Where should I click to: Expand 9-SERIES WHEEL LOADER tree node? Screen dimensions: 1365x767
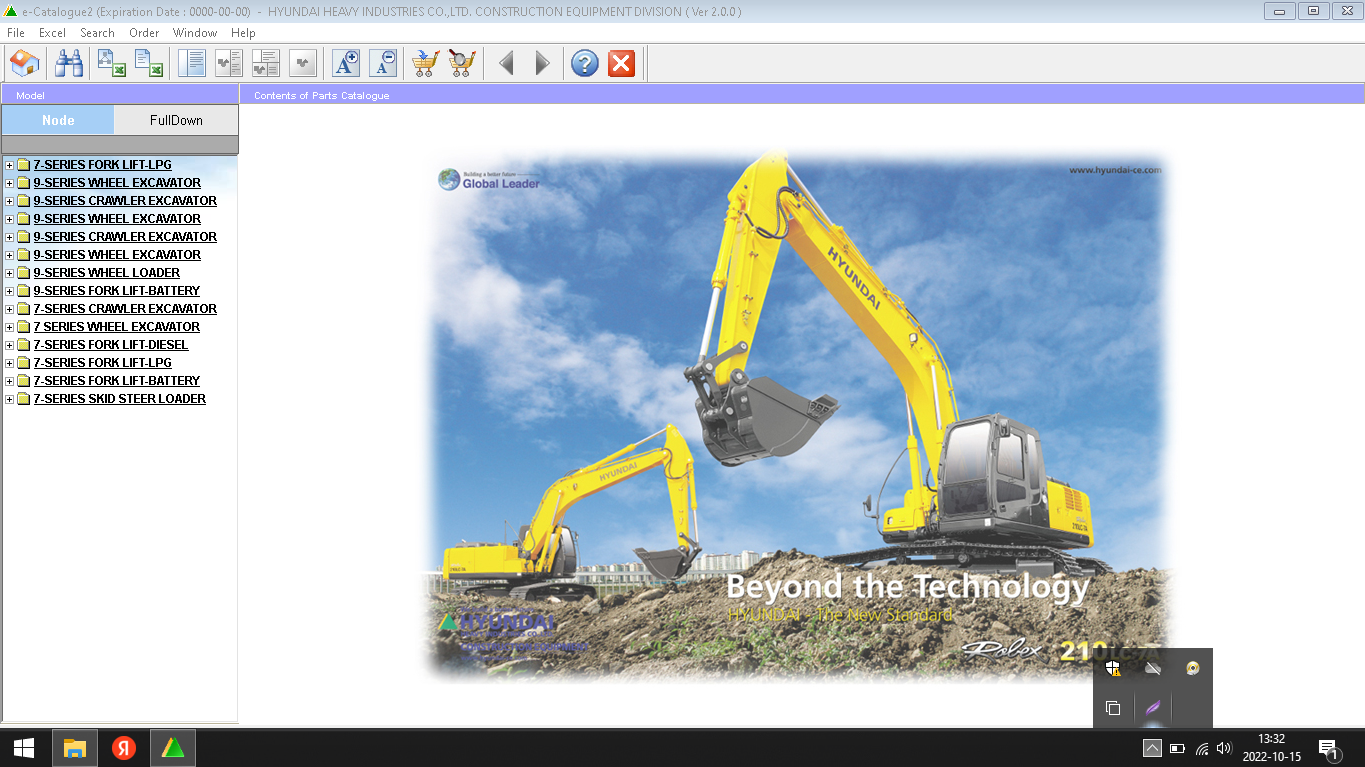pos(10,273)
